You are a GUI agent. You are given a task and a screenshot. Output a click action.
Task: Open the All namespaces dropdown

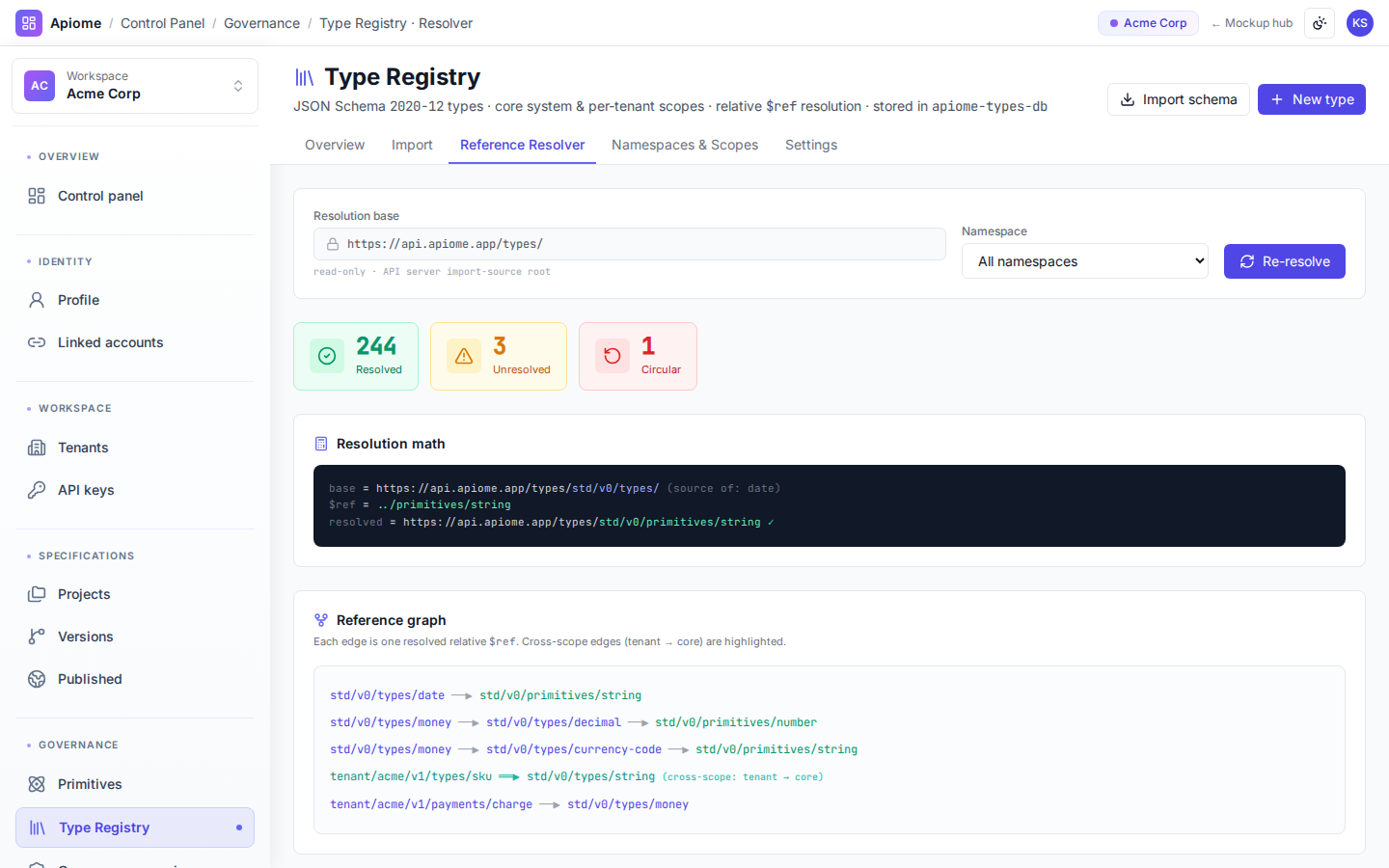coord(1085,261)
